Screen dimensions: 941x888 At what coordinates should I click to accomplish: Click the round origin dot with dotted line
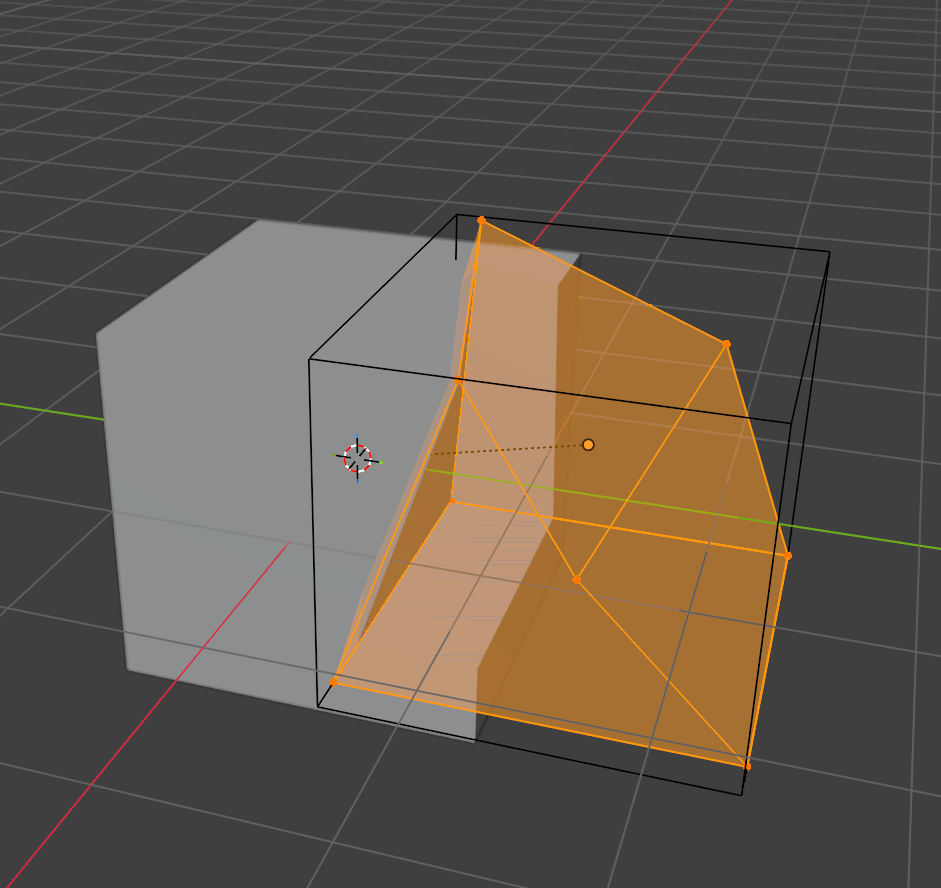588,445
